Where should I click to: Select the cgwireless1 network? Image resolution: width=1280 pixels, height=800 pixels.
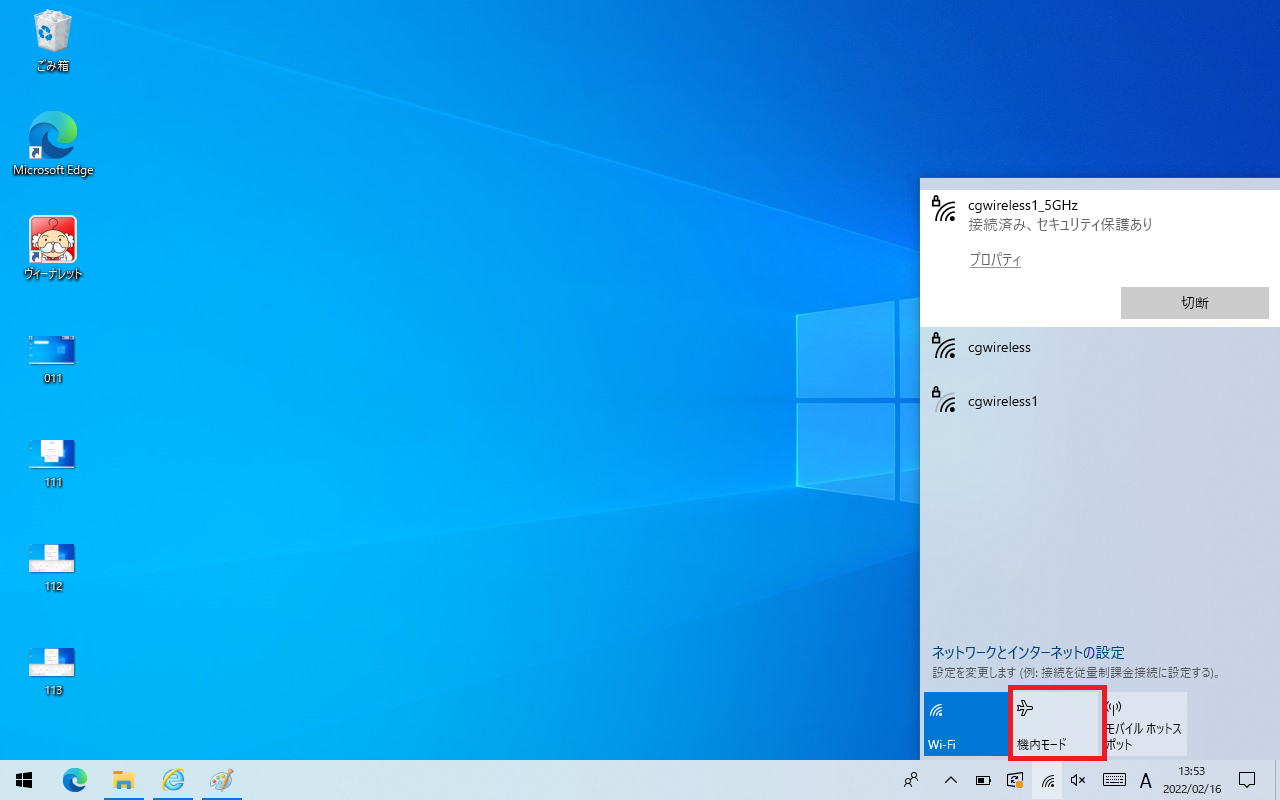(1100, 402)
